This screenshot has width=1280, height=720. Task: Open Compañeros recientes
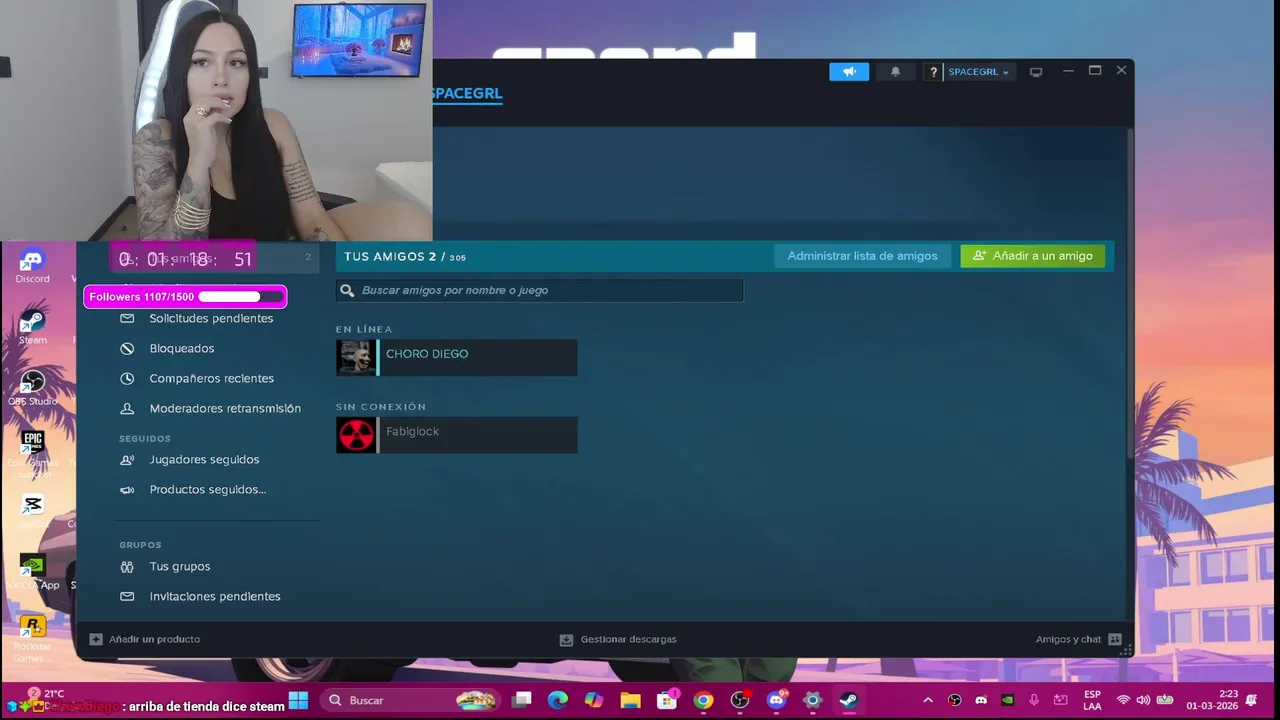[x=211, y=378]
